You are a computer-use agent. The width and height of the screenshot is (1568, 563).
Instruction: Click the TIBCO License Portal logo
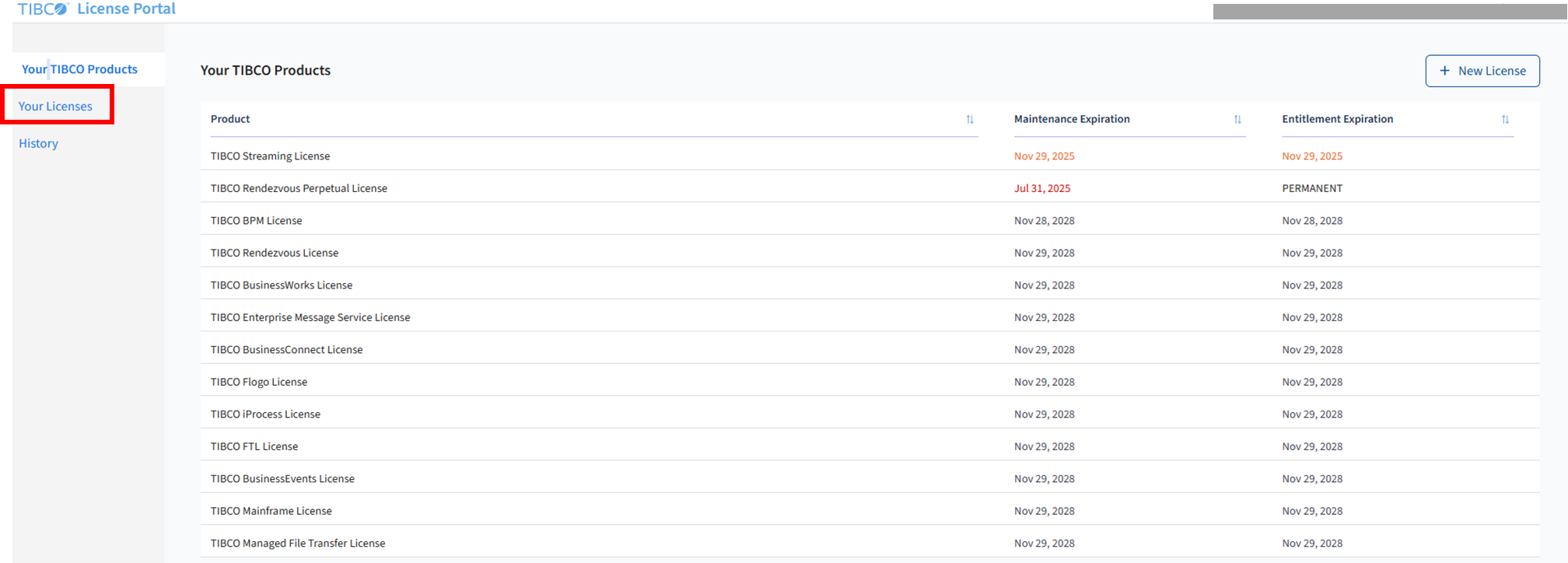point(96,9)
